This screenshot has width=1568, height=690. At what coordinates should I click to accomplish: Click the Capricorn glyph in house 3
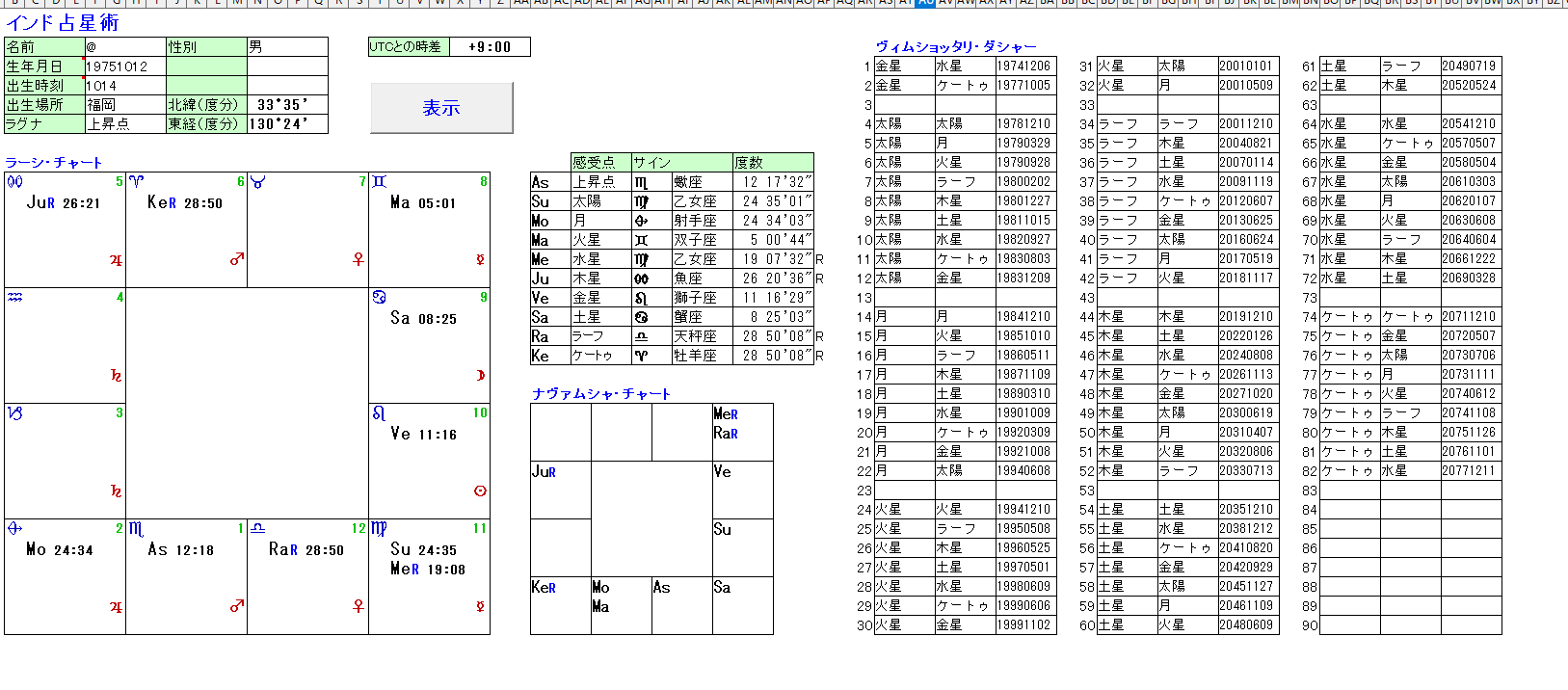tap(15, 413)
